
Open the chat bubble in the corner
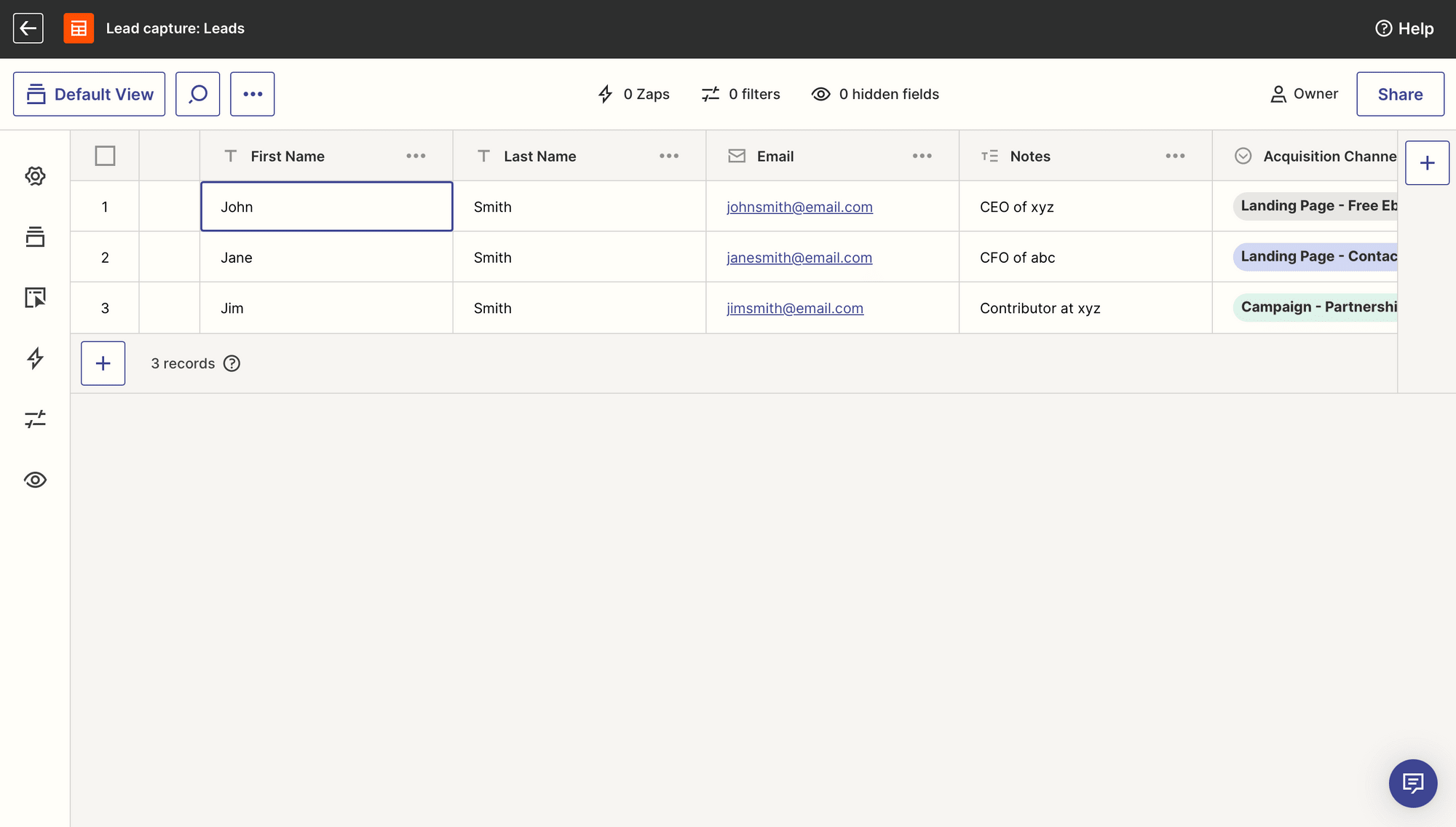[x=1412, y=783]
